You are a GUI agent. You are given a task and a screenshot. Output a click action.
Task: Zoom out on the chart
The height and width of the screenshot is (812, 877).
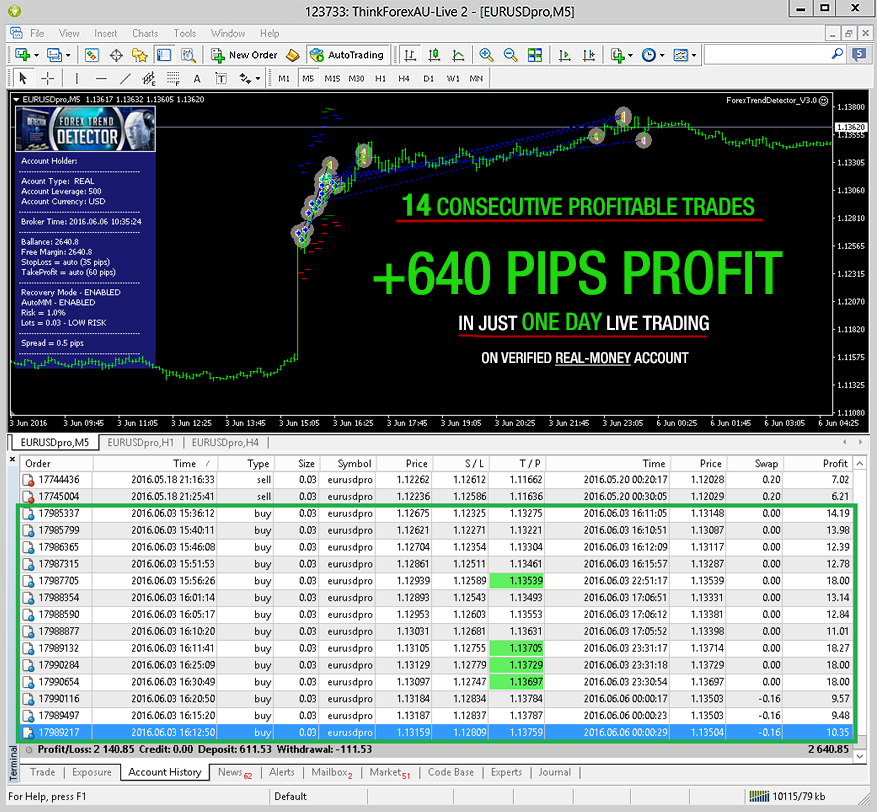510,55
